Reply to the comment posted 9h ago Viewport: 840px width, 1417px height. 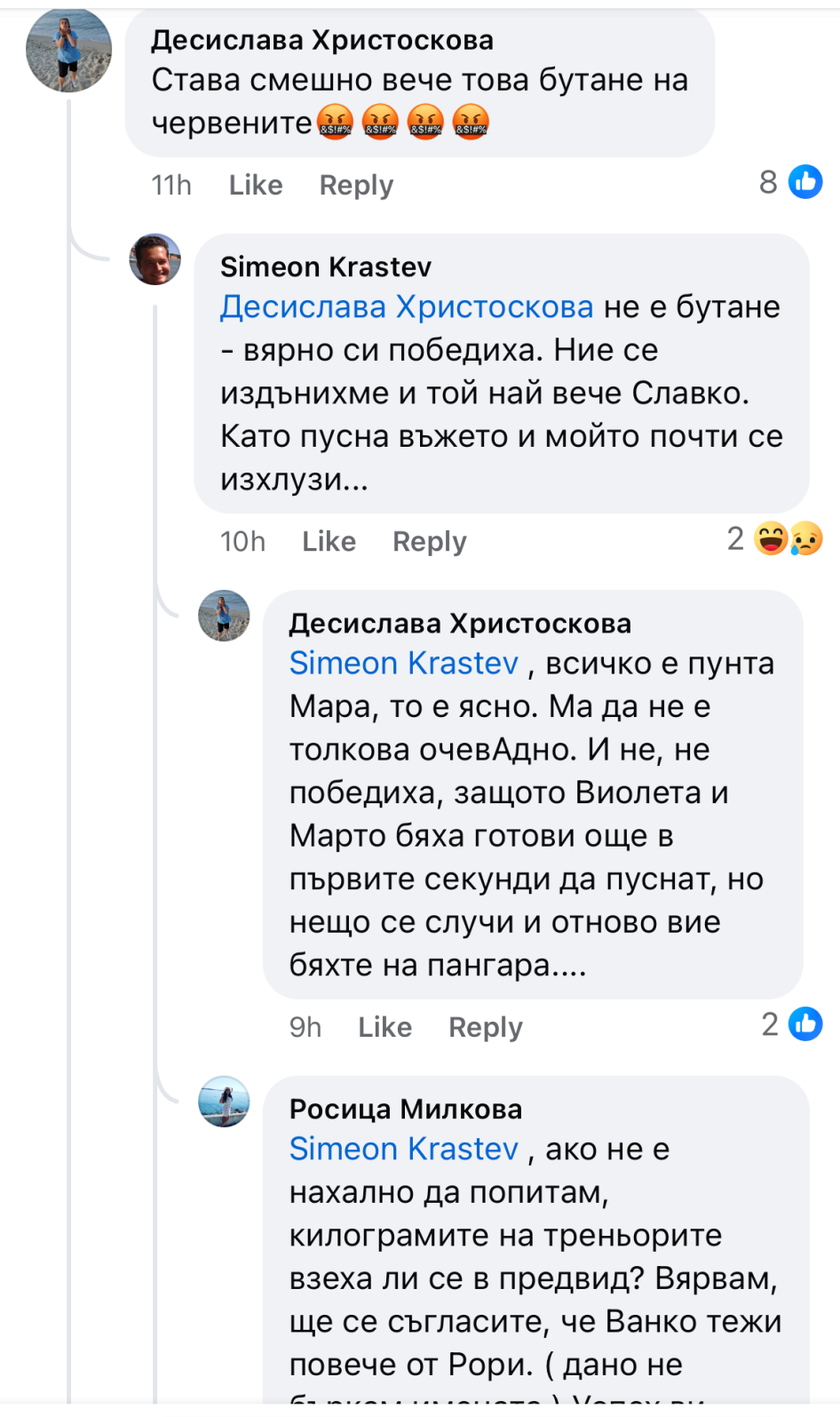[x=486, y=1027]
